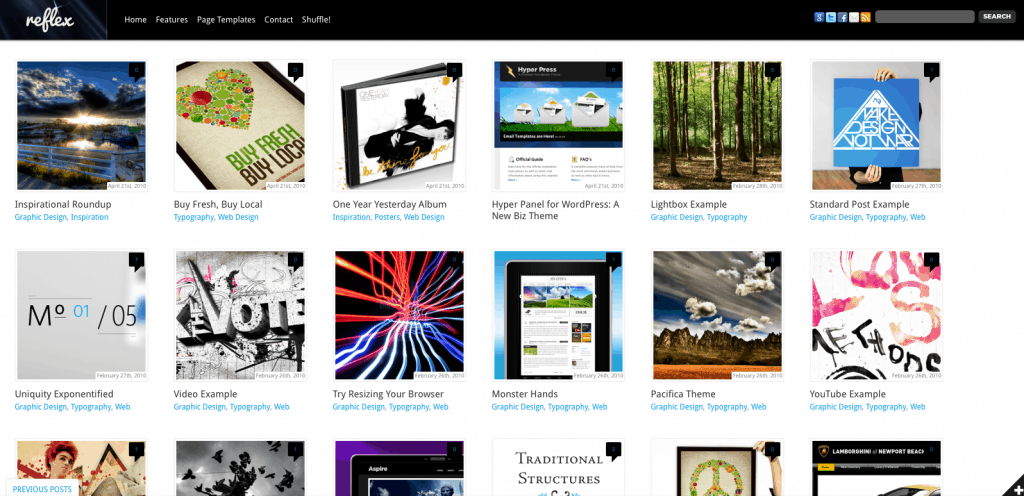Open the VOTE graffiti thumbnail

[x=240, y=315]
